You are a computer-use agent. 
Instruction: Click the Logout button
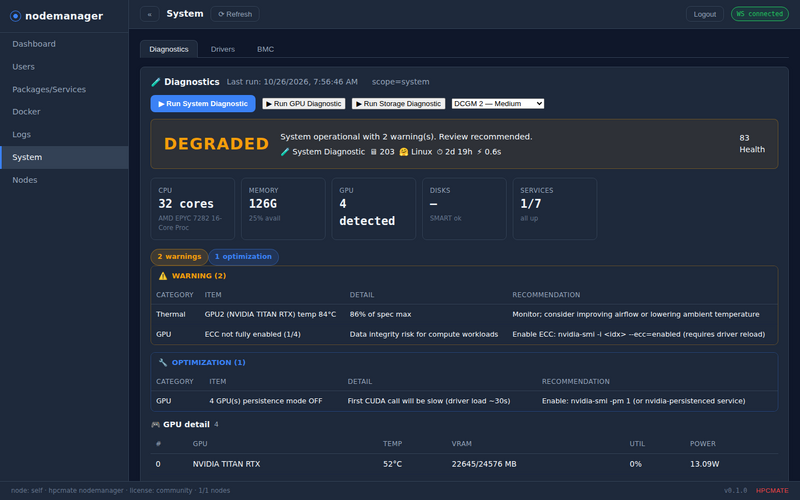705,14
